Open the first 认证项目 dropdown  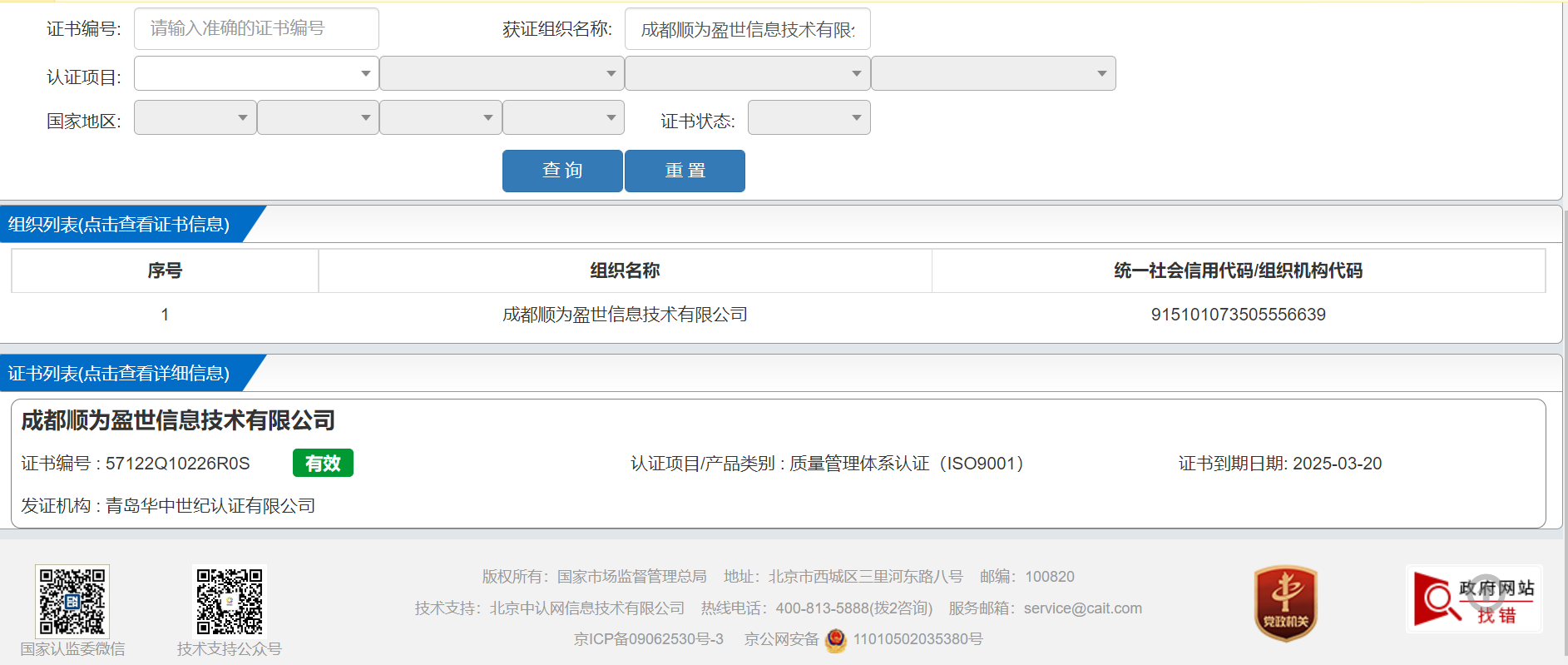point(256,73)
